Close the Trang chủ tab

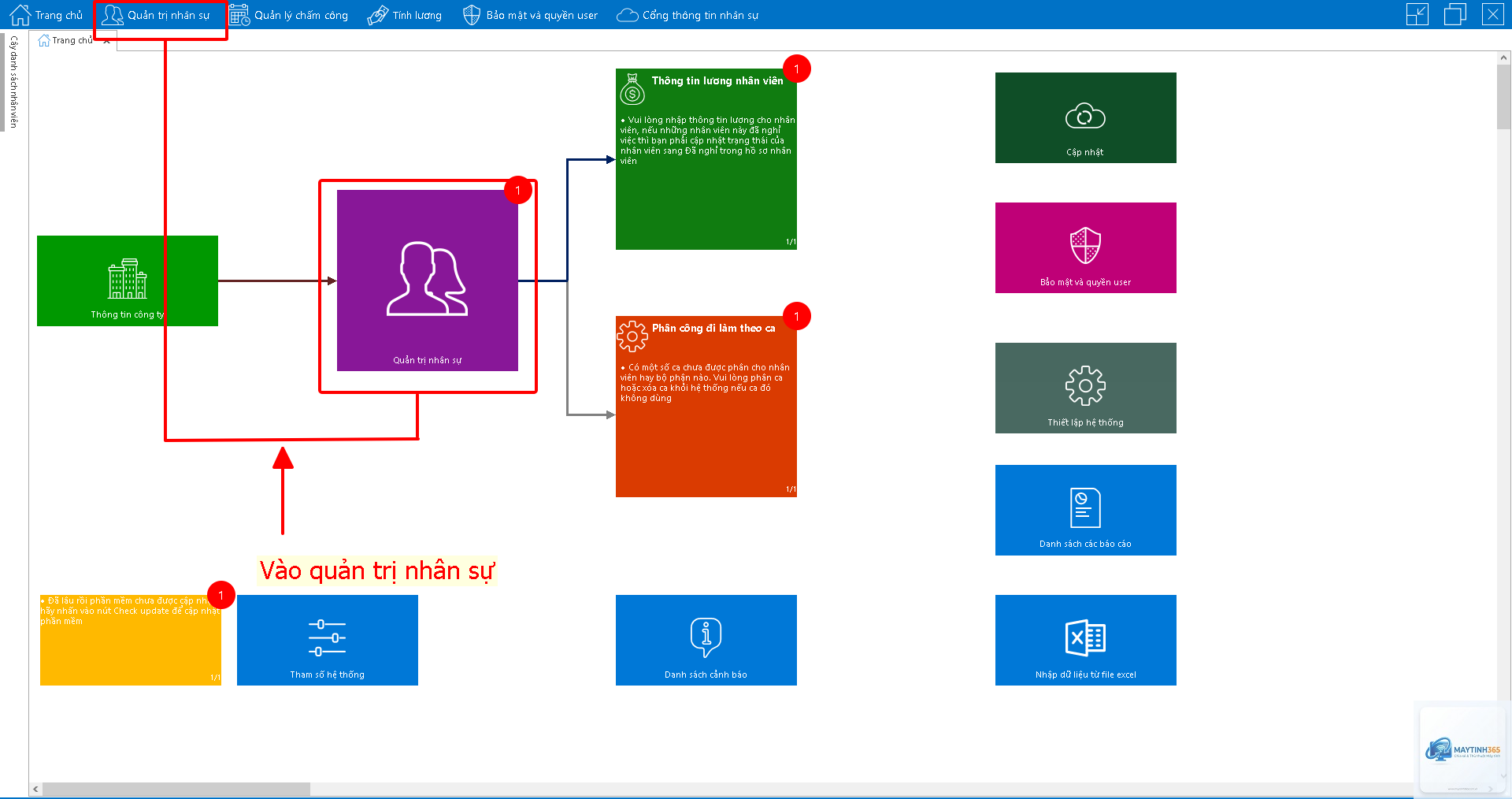click(x=106, y=41)
